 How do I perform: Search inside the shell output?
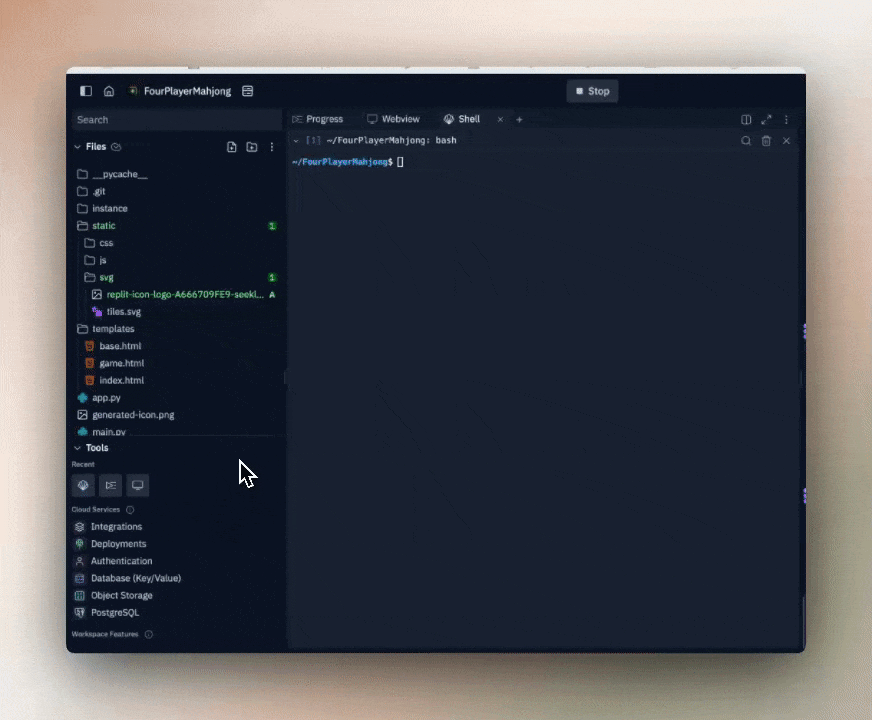click(746, 141)
